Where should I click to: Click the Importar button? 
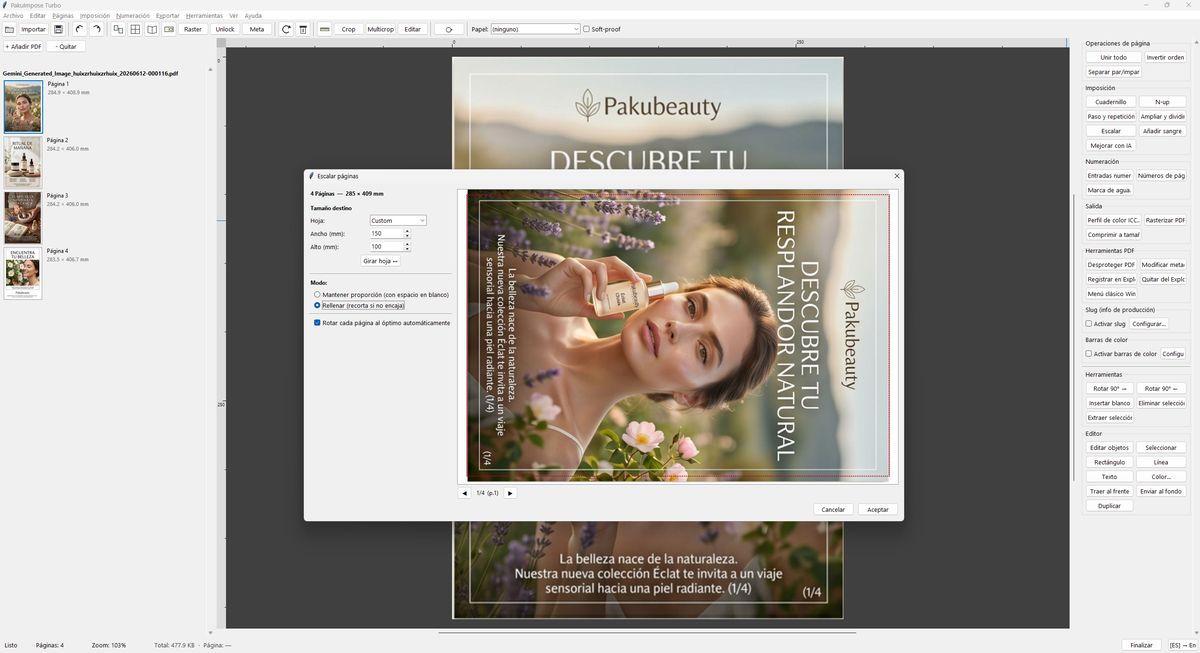coord(34,29)
